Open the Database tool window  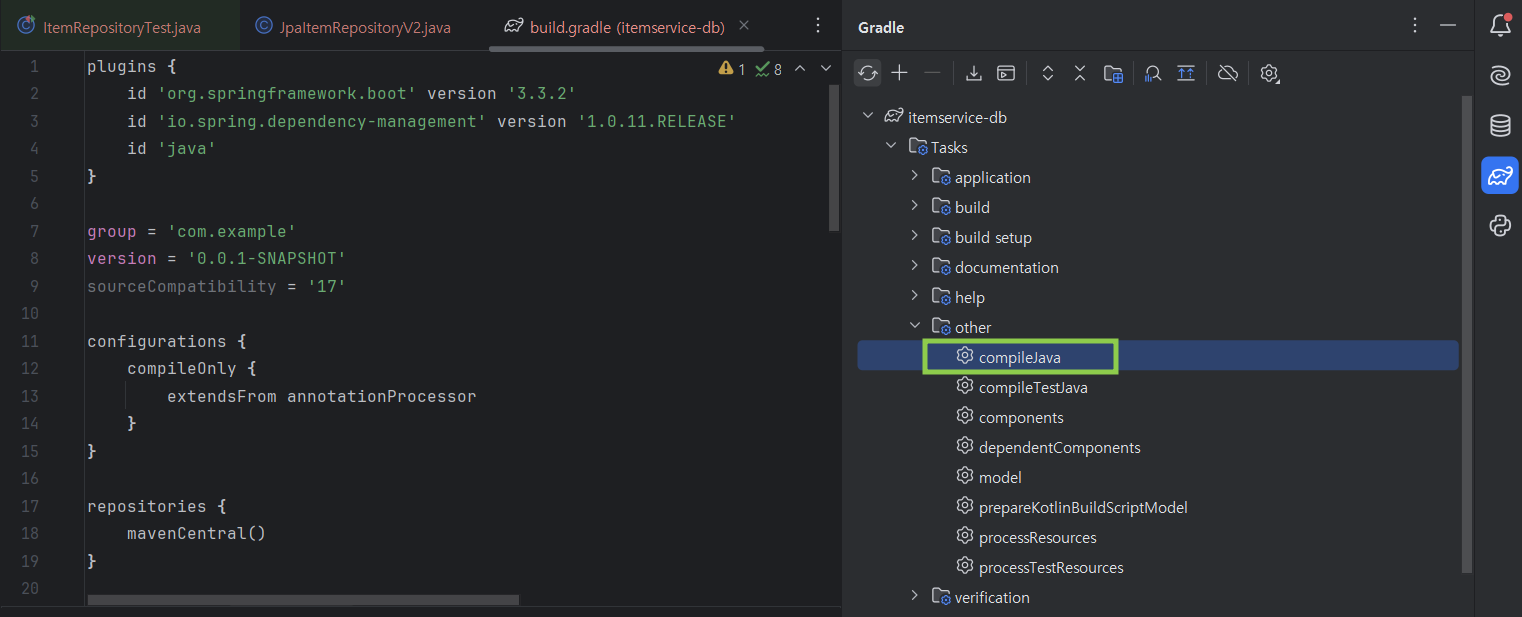click(1500, 125)
